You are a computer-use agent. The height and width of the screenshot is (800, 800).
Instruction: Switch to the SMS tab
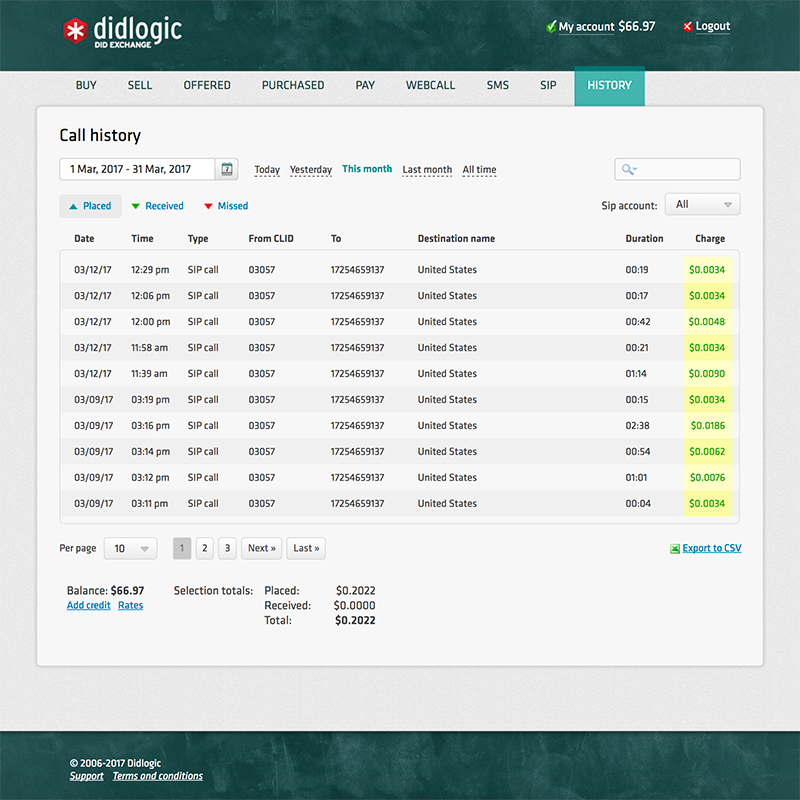(498, 85)
